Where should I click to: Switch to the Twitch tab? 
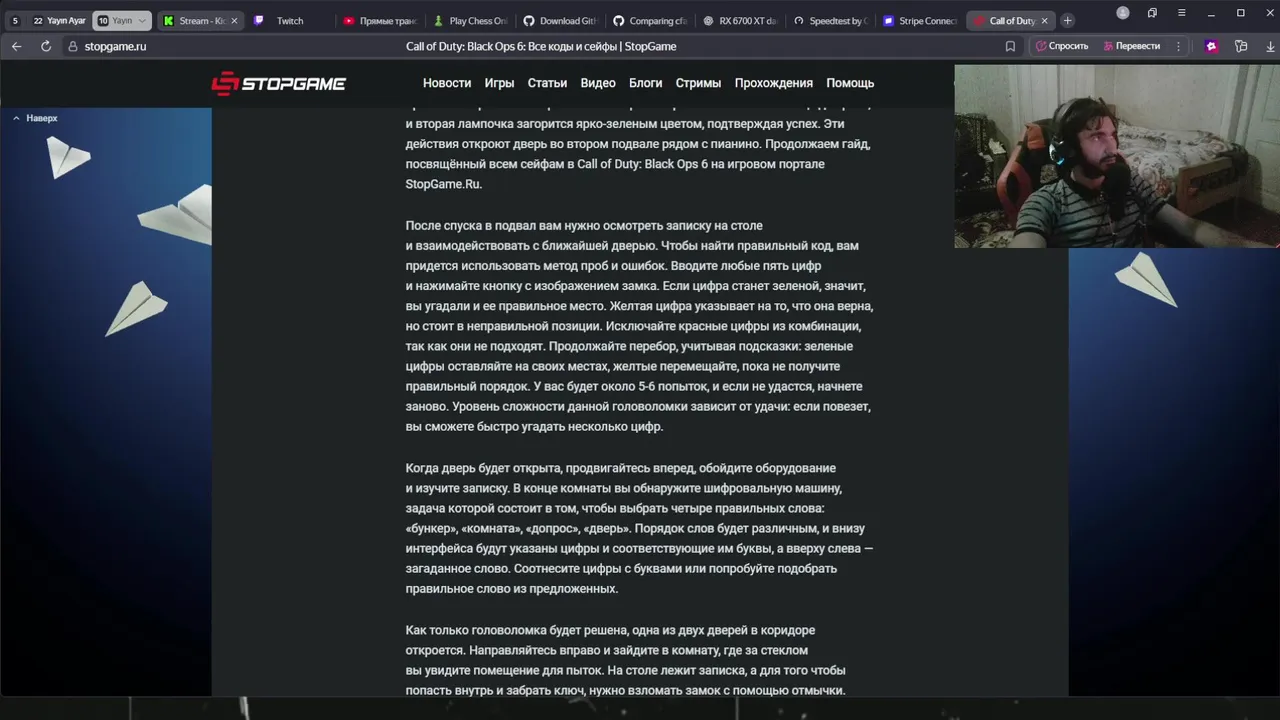pyautogui.click(x=289, y=20)
